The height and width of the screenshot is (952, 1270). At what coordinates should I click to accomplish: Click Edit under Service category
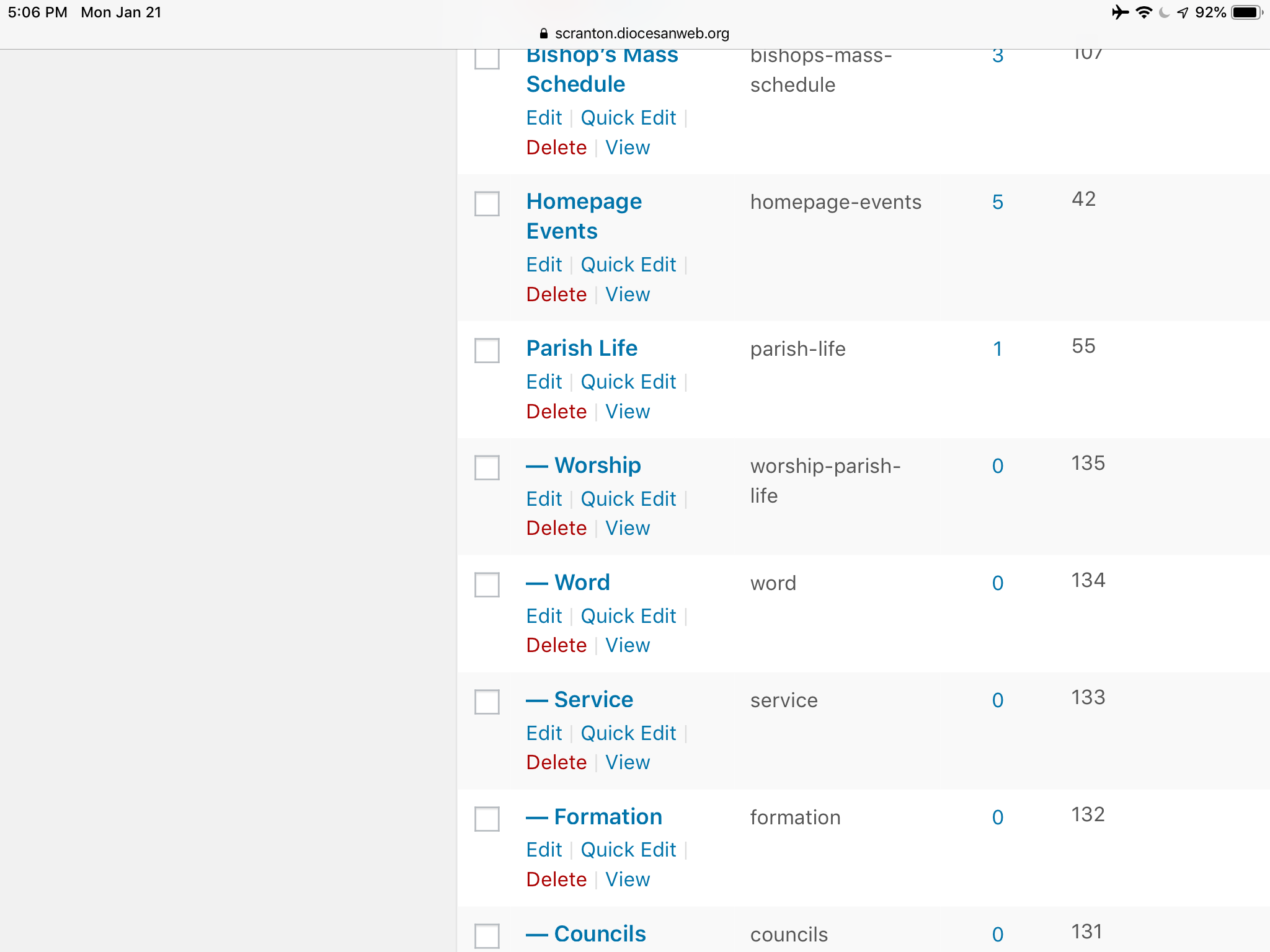pyautogui.click(x=544, y=733)
